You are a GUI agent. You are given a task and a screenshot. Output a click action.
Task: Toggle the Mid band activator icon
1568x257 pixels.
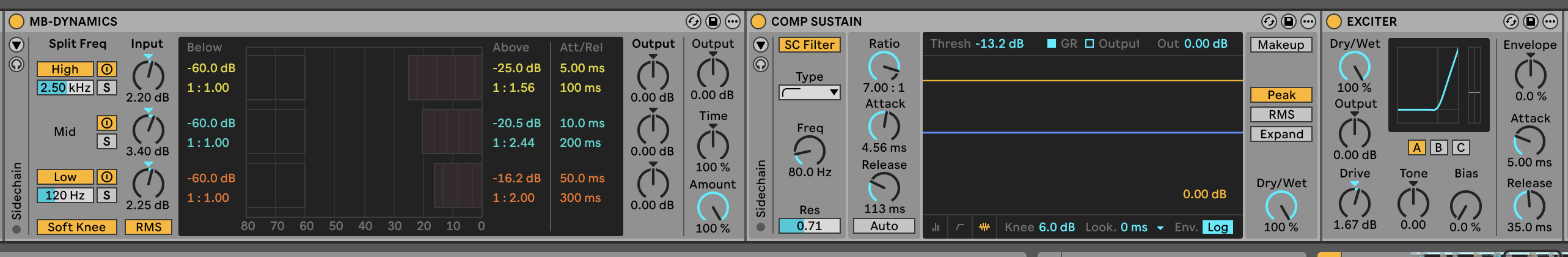pos(107,123)
